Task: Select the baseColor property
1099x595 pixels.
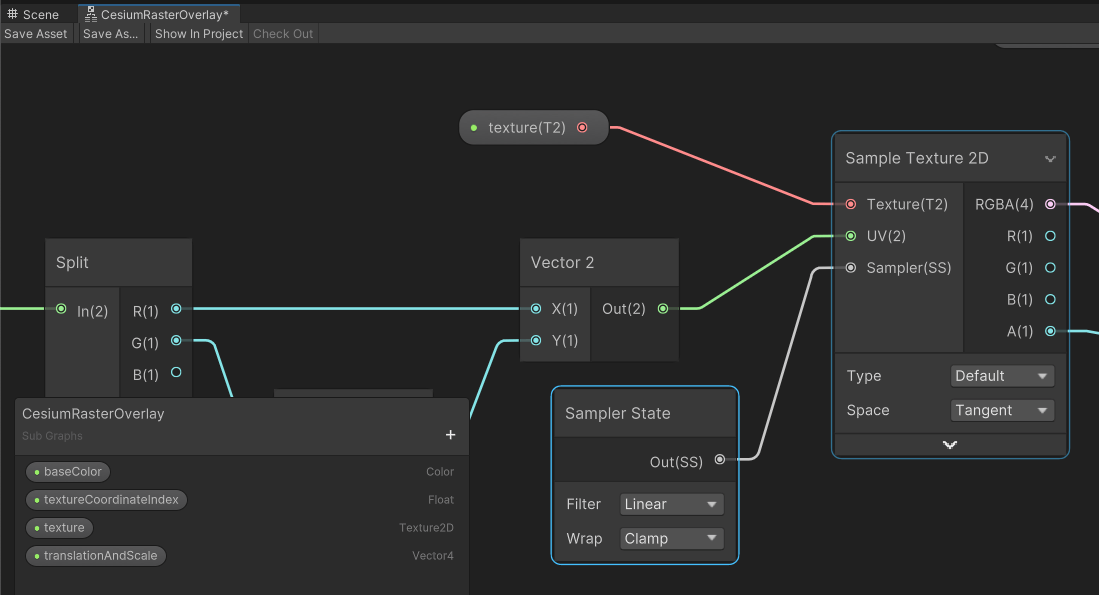Action: click(x=68, y=472)
